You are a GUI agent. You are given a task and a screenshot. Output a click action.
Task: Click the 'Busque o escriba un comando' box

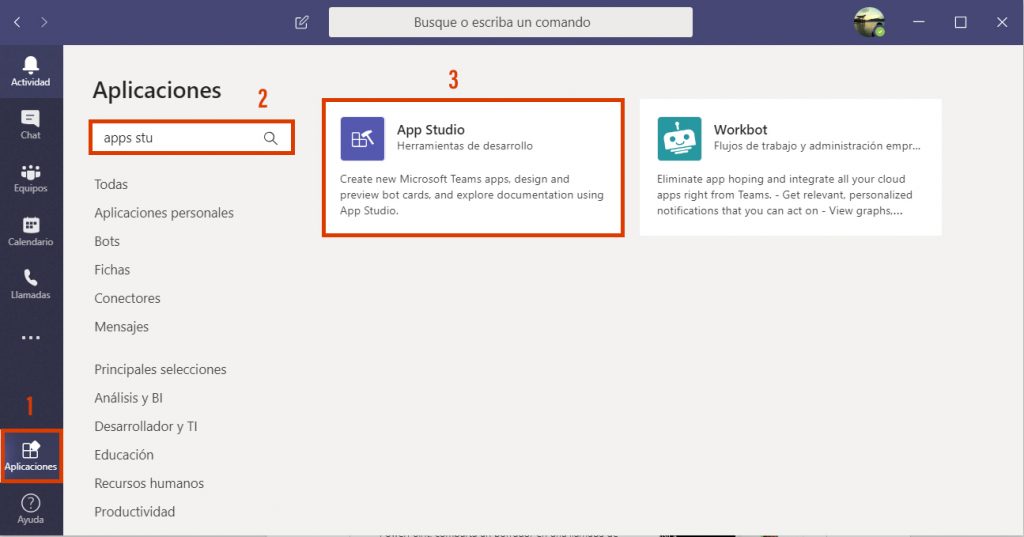[511, 22]
